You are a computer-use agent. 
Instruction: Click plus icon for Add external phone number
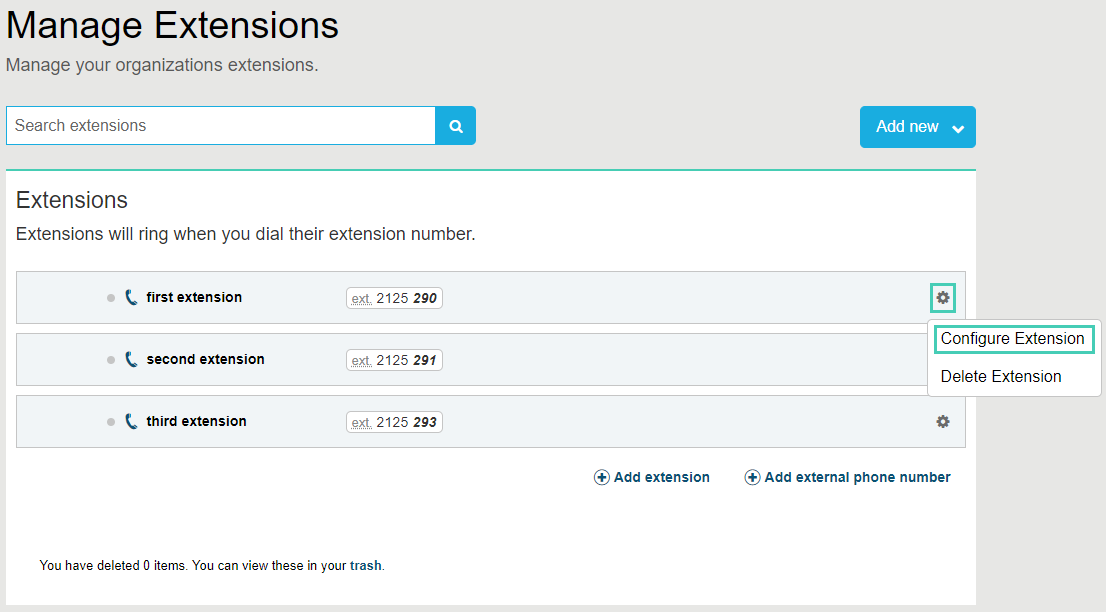(752, 478)
